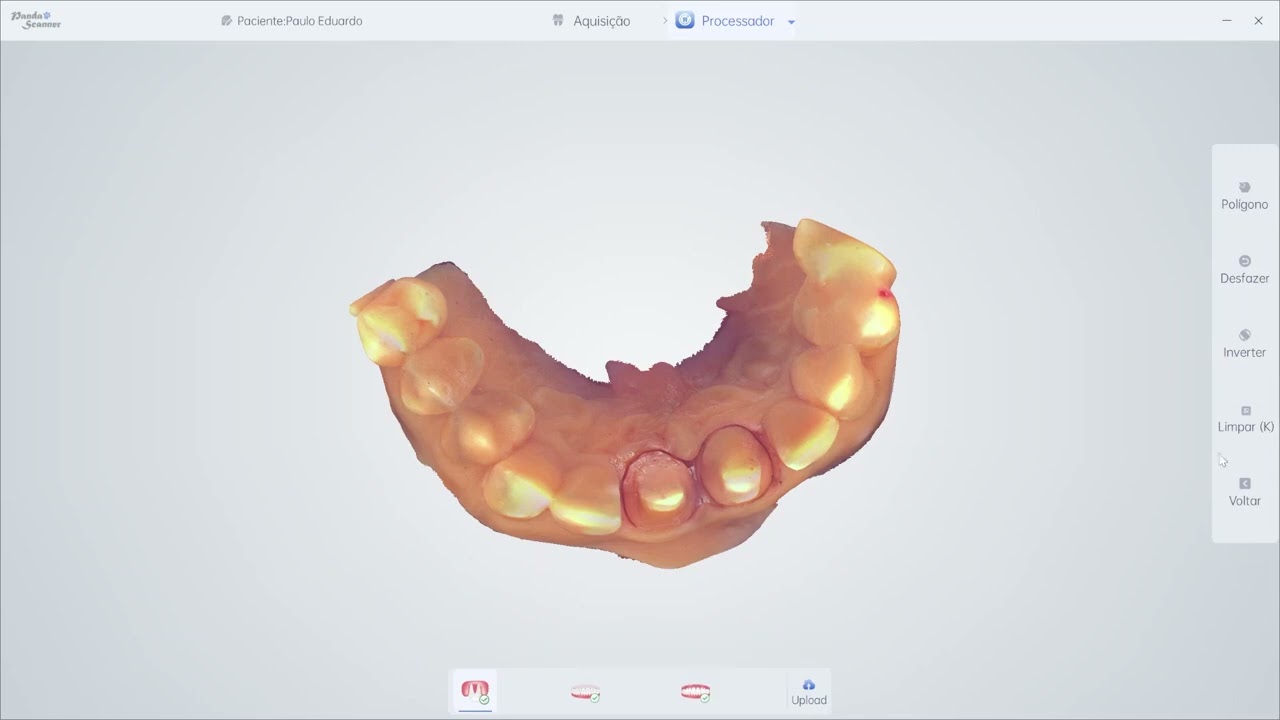1280x720 pixels.
Task: Invert the selection using Inverter
Action: pos(1244,343)
